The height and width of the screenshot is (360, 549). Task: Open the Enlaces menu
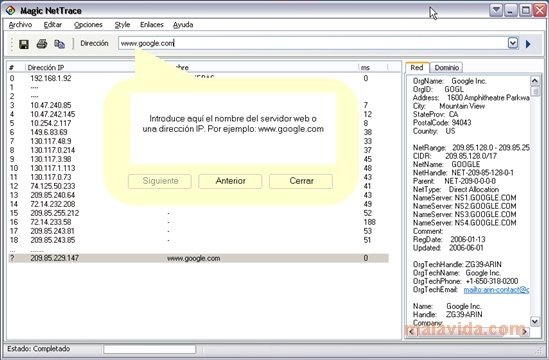152,25
